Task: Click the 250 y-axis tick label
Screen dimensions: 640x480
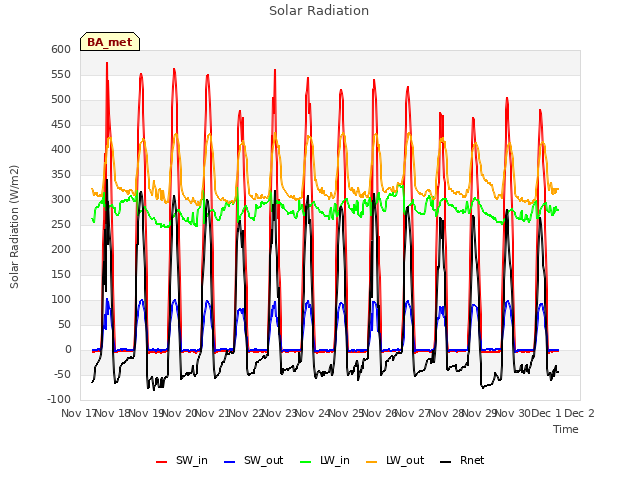Action: [x=61, y=224]
